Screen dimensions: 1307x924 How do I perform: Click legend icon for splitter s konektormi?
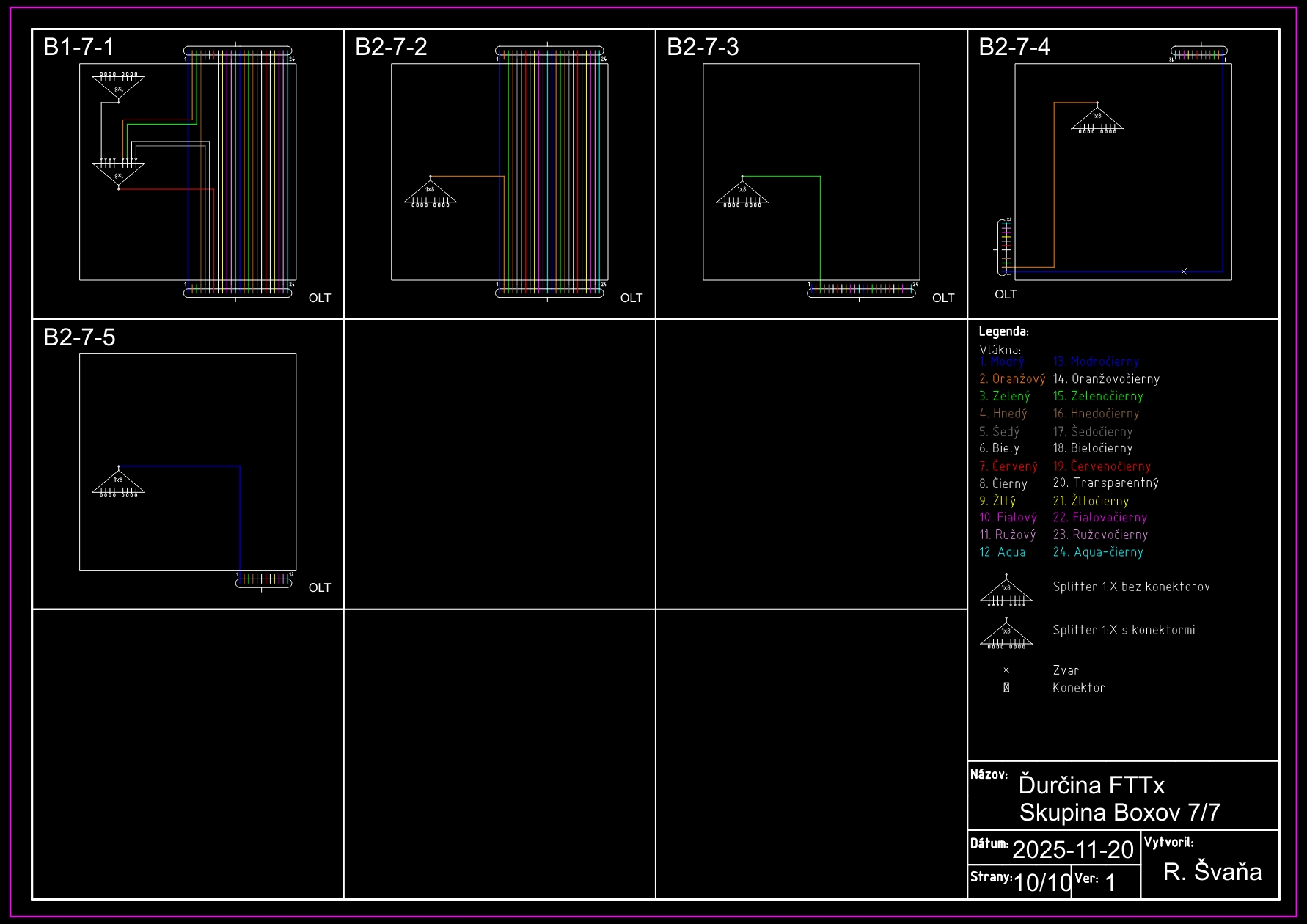(x=1006, y=635)
